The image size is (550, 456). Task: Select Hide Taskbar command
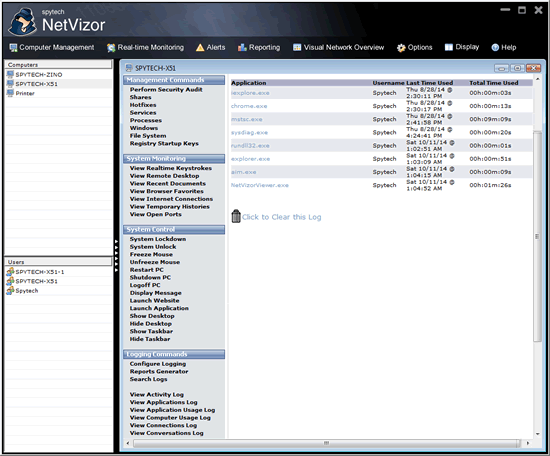(150, 339)
